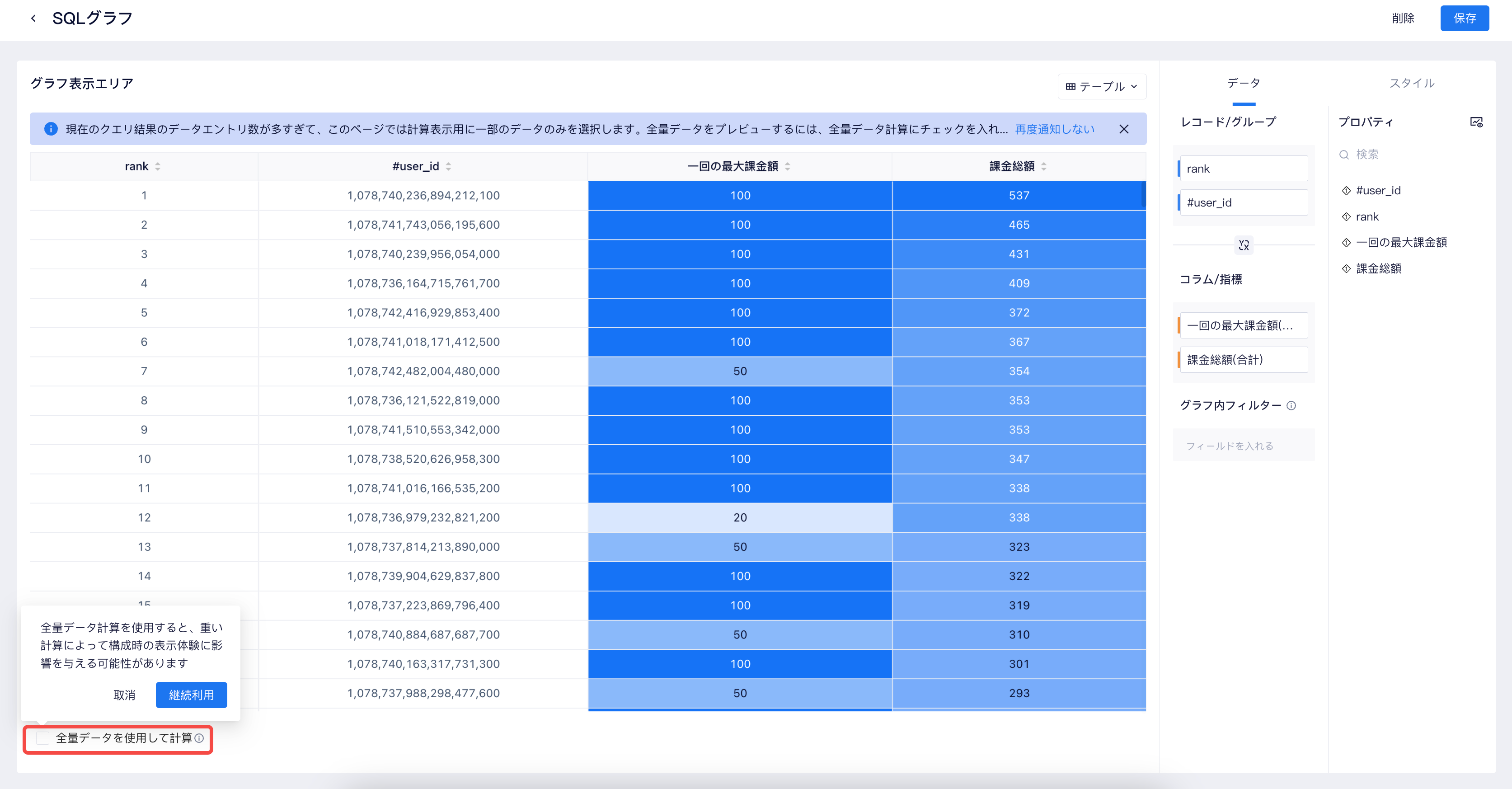Screen dimensions: 1512x789
Task: Click the swap rows/columns icon
Action: (1243, 245)
